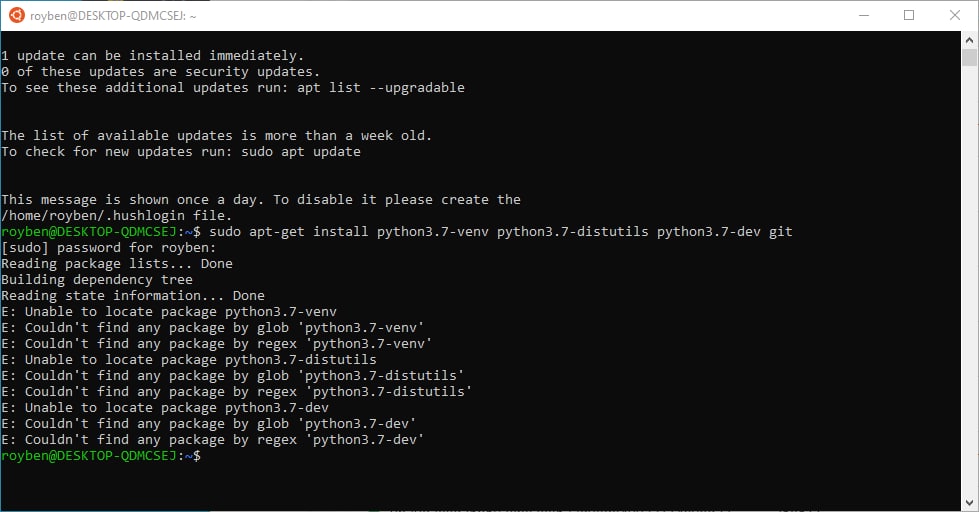Click the vertical scrollbar thumb
Image resolution: width=979 pixels, height=512 pixels.
tap(969, 59)
